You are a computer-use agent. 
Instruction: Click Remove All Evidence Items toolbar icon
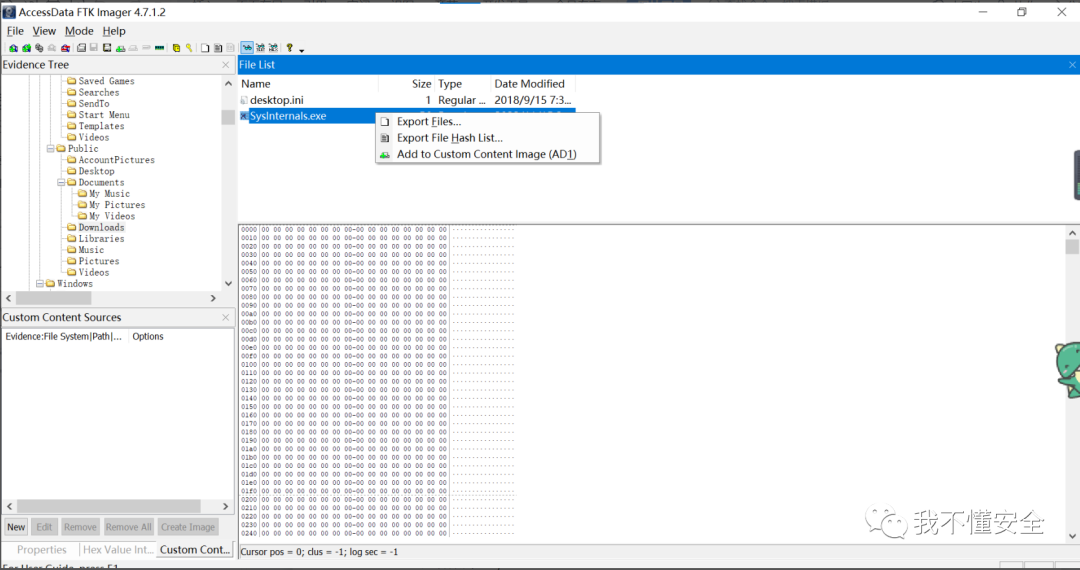65,48
